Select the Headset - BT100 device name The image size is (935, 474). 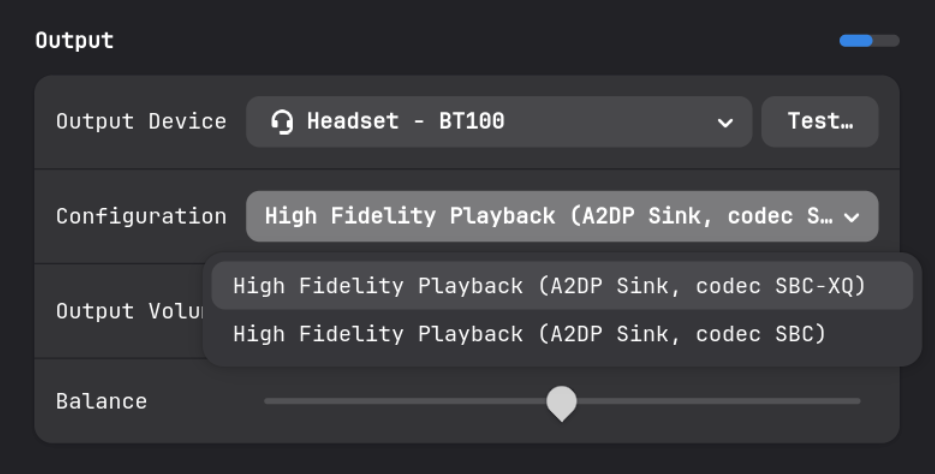(405, 122)
